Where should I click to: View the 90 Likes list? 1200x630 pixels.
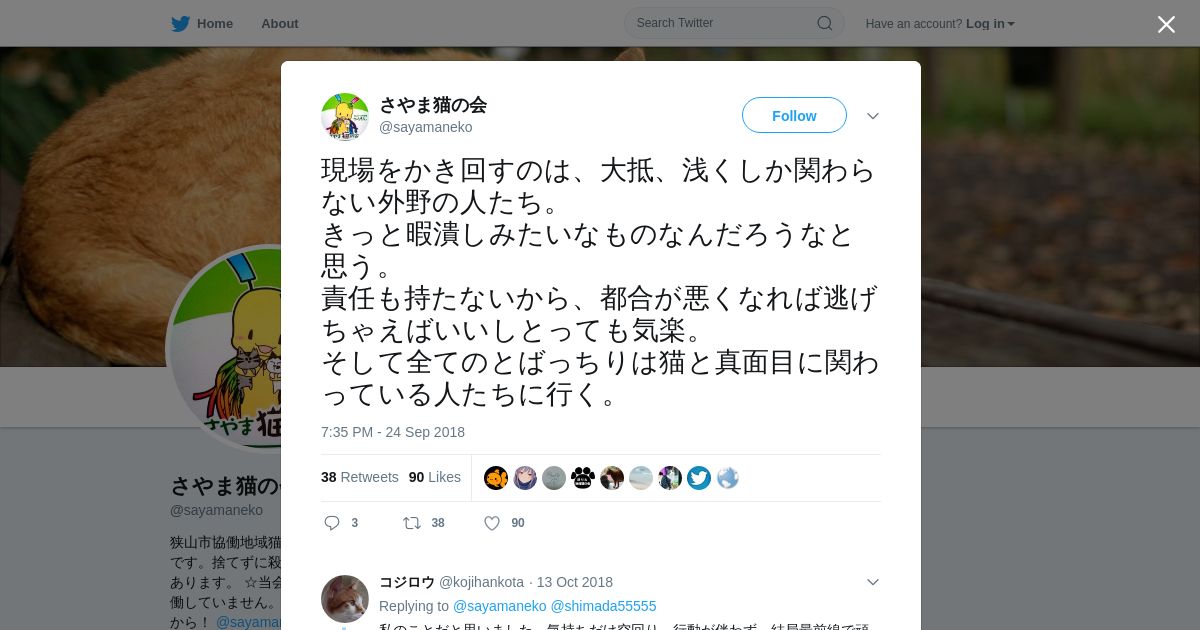435,477
